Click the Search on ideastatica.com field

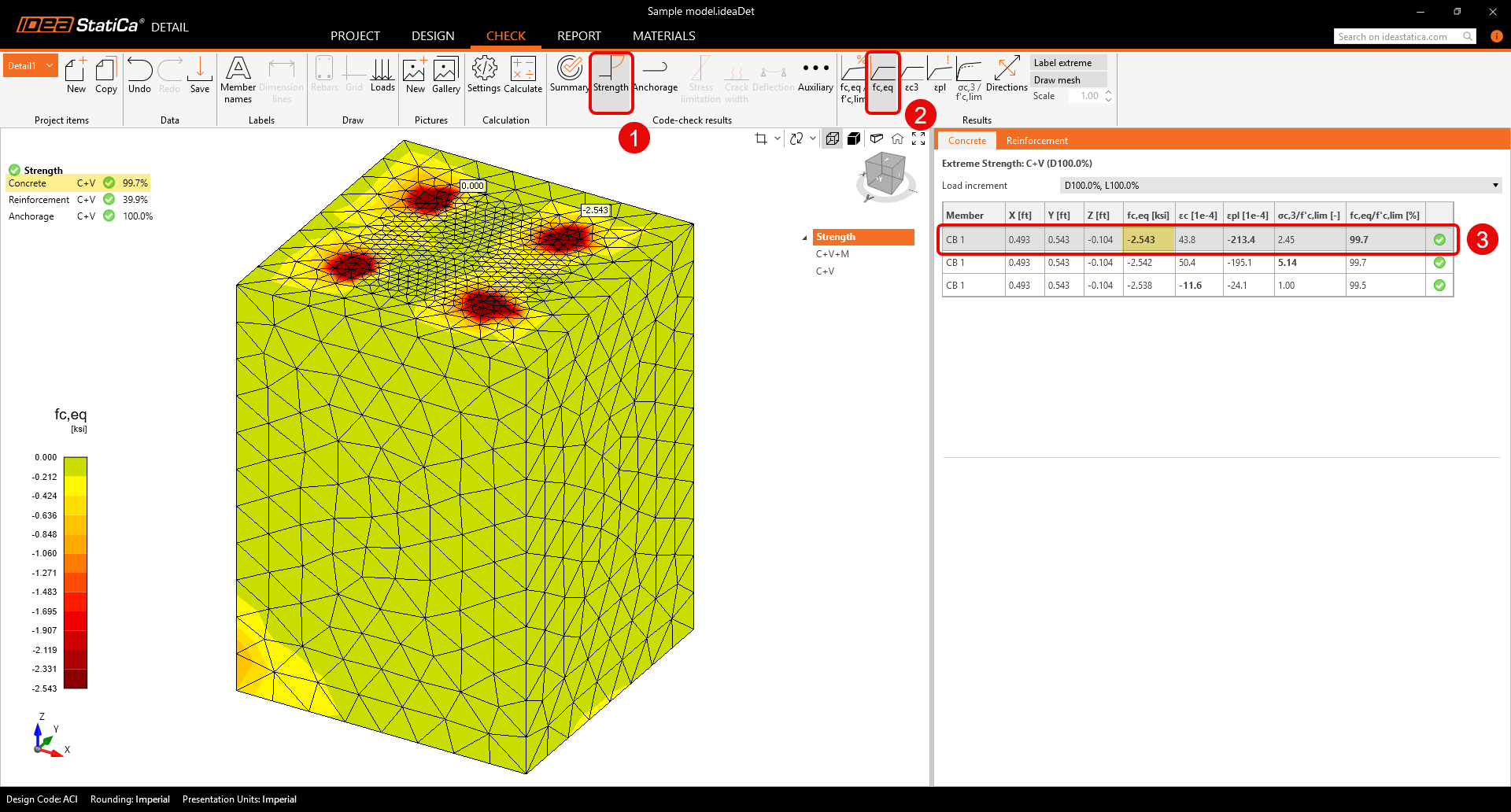[1398, 37]
